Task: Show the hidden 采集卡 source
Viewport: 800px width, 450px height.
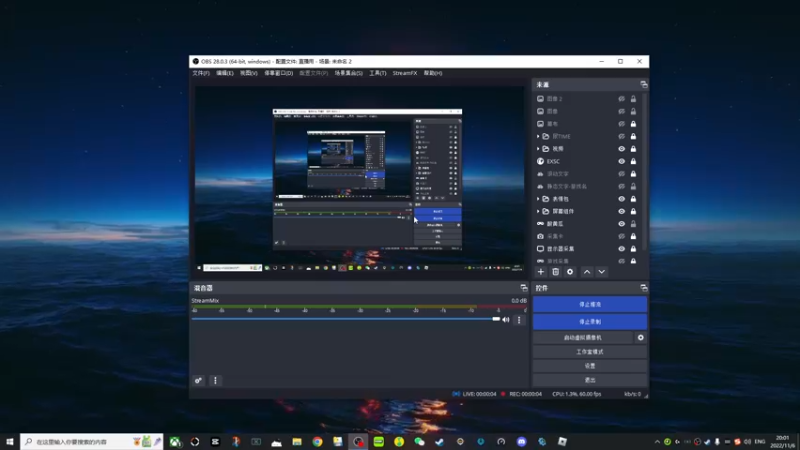Action: (x=621, y=236)
